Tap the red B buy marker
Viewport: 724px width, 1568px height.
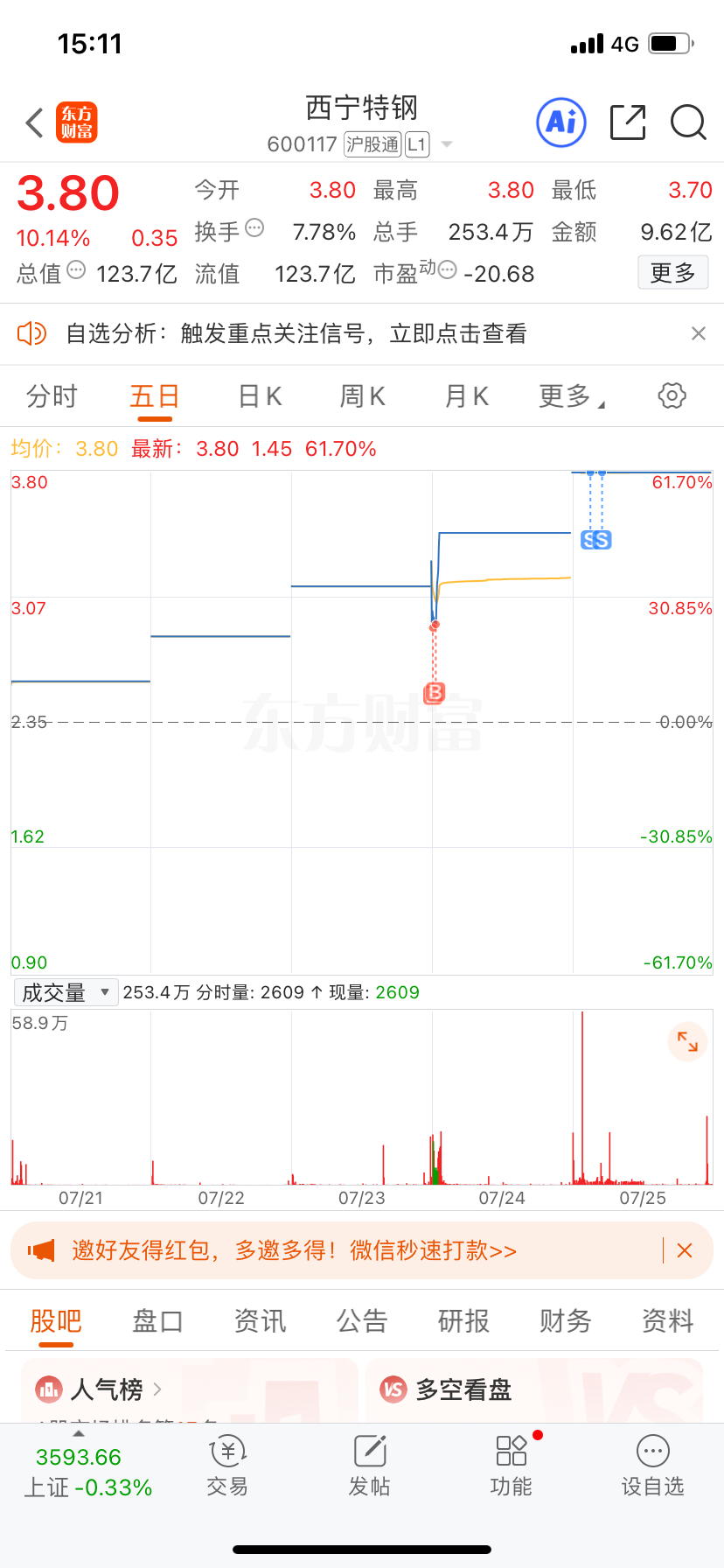coord(435,693)
